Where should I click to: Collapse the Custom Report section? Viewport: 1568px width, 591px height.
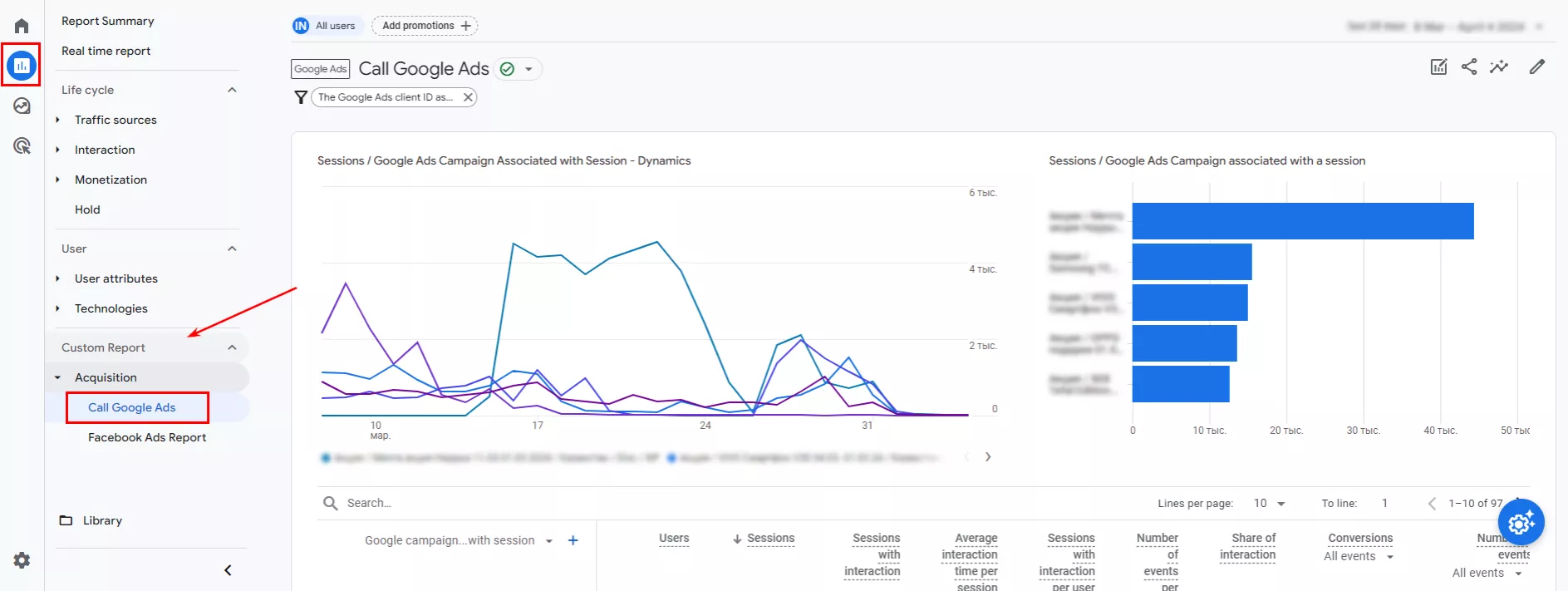point(232,347)
